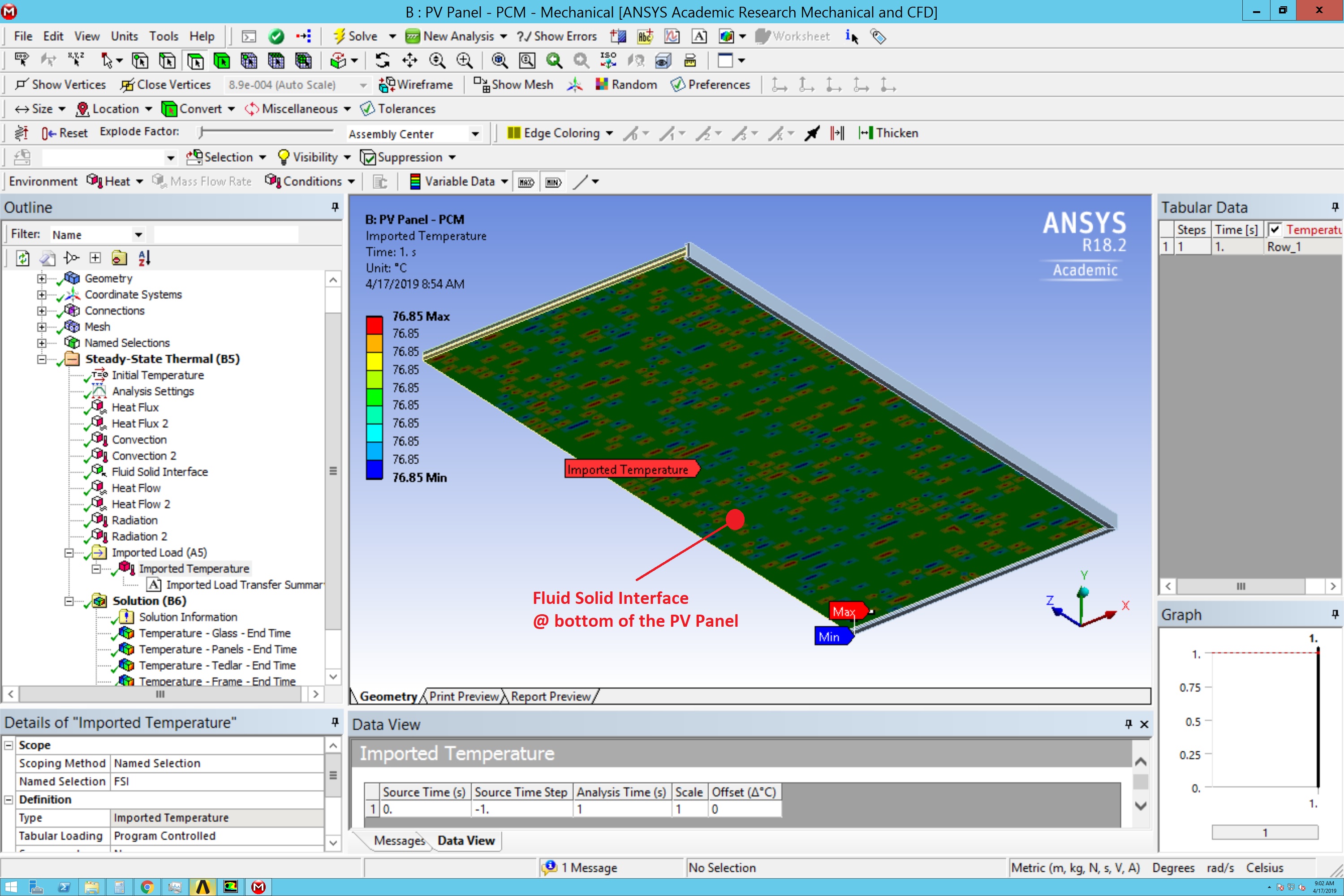Screen dimensions: 1344x896
Task: Click the Max probe label icon
Action: 526,182
